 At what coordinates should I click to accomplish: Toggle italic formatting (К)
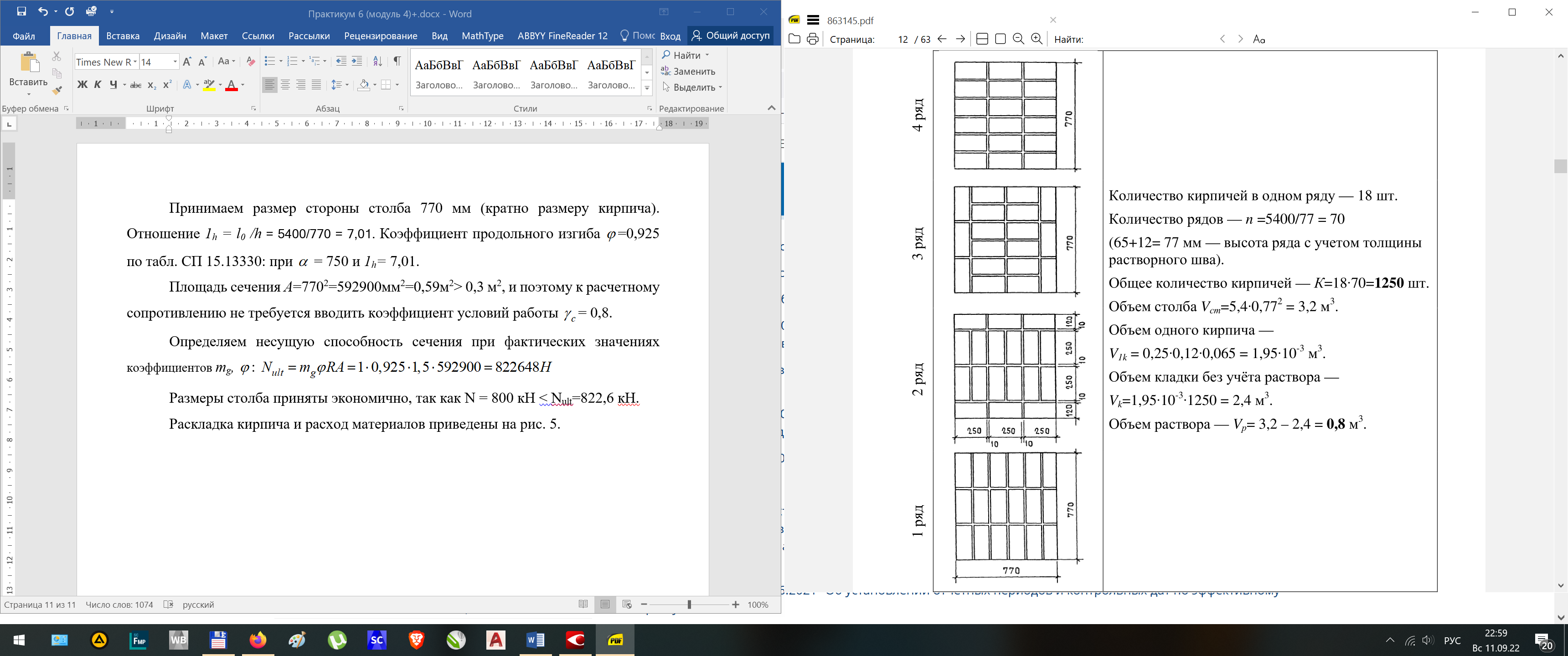point(98,85)
